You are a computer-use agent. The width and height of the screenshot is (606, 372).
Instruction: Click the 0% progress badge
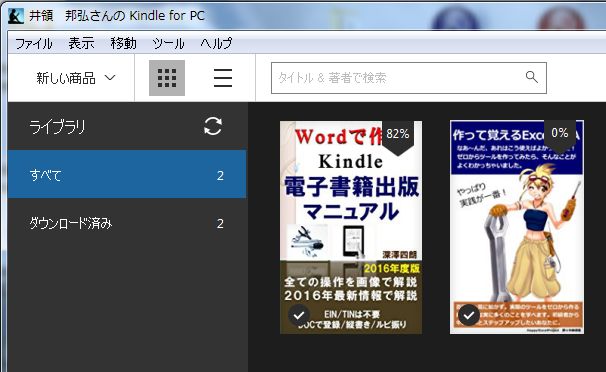(560, 135)
